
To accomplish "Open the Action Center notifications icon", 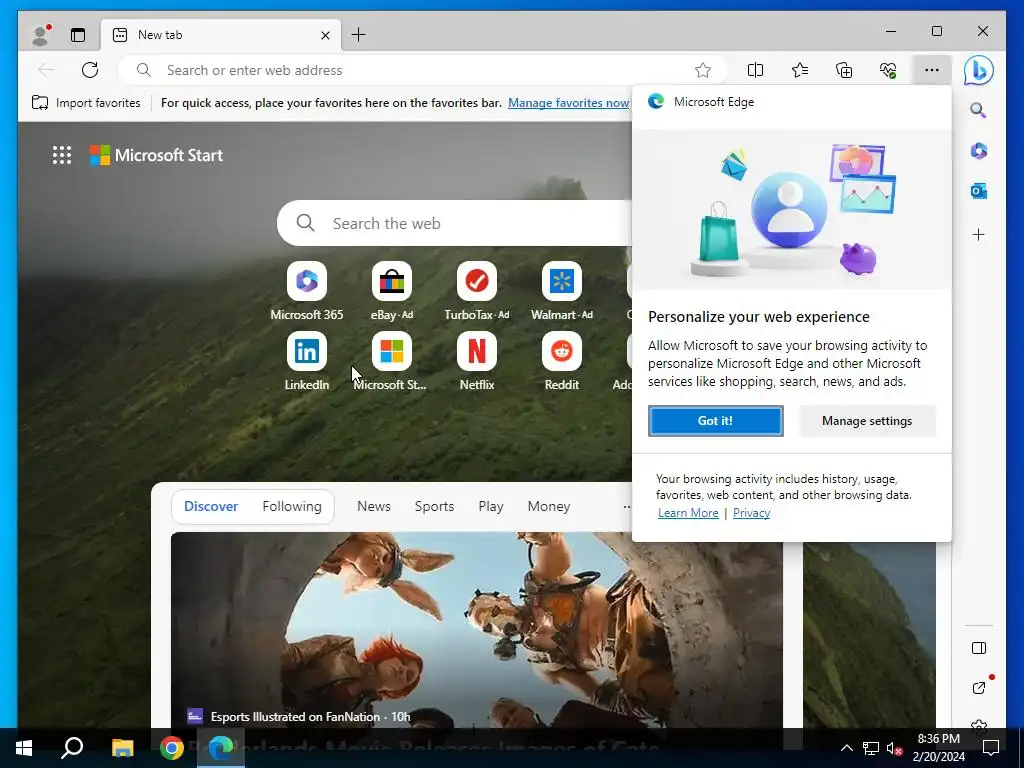I will tap(991, 748).
